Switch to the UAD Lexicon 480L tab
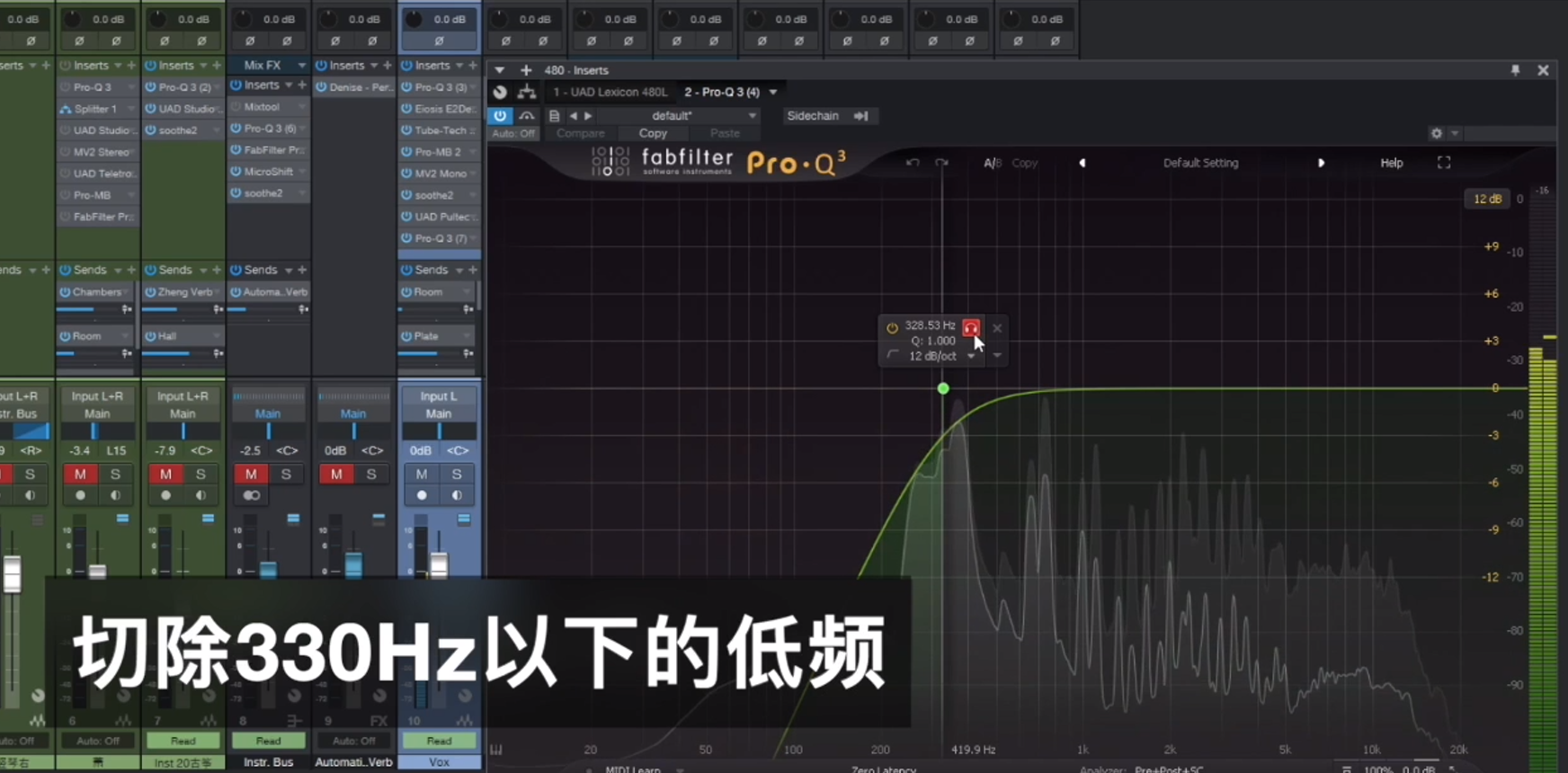 (610, 92)
